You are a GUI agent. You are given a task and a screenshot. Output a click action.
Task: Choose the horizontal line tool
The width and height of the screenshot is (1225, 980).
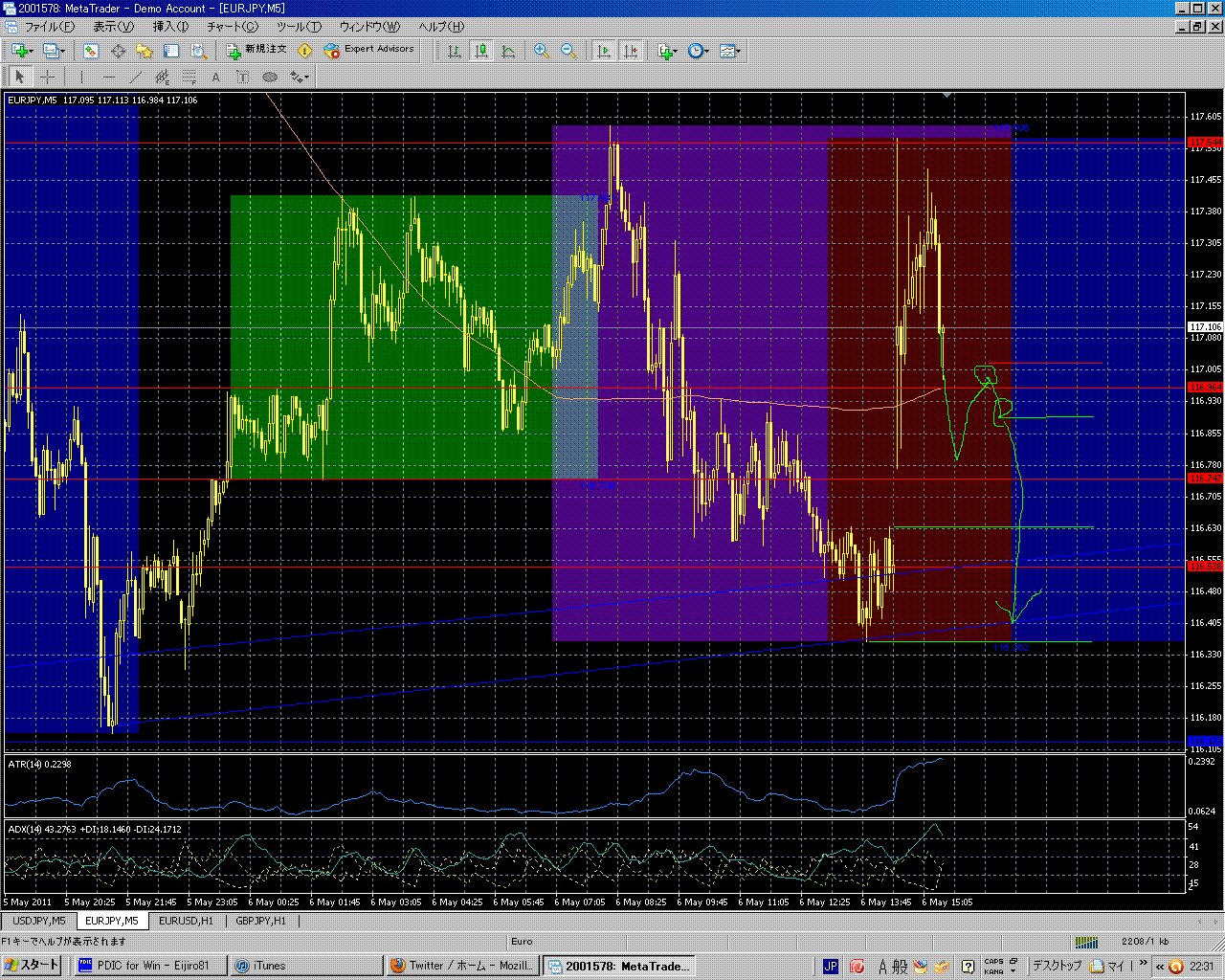pos(108,78)
